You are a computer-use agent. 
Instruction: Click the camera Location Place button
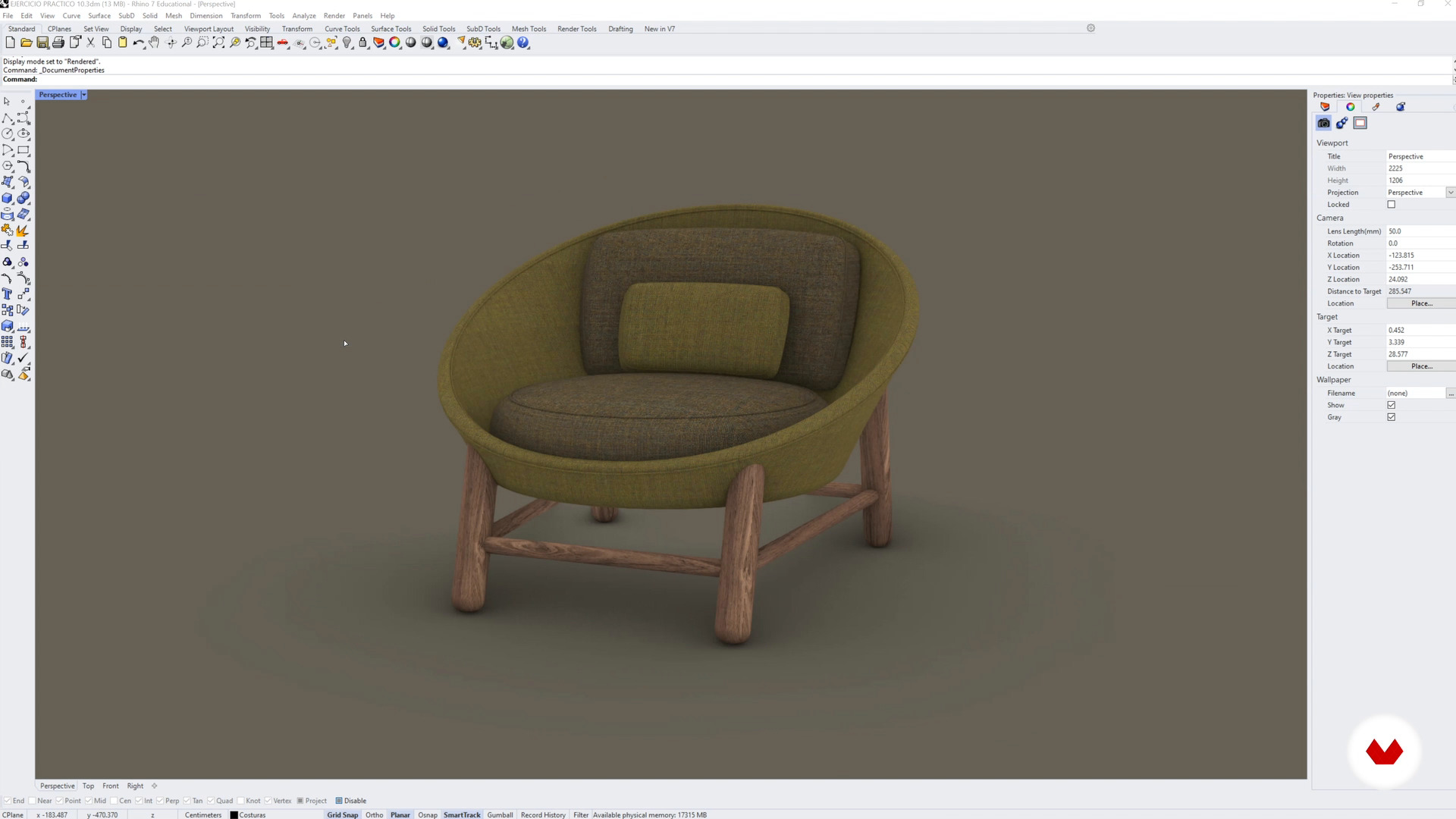click(1421, 303)
